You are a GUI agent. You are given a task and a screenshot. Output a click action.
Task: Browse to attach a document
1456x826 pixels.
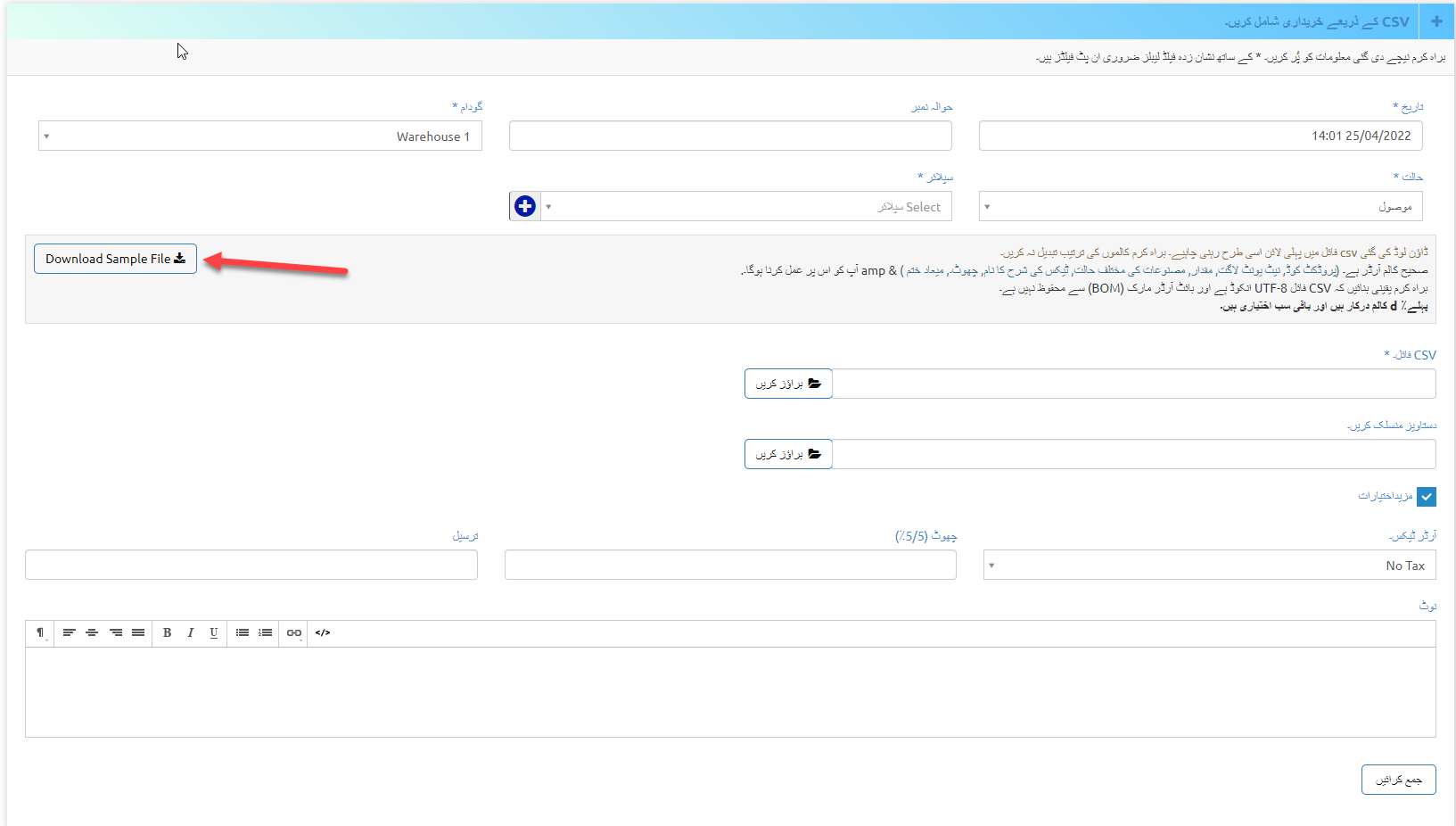[x=788, y=454]
